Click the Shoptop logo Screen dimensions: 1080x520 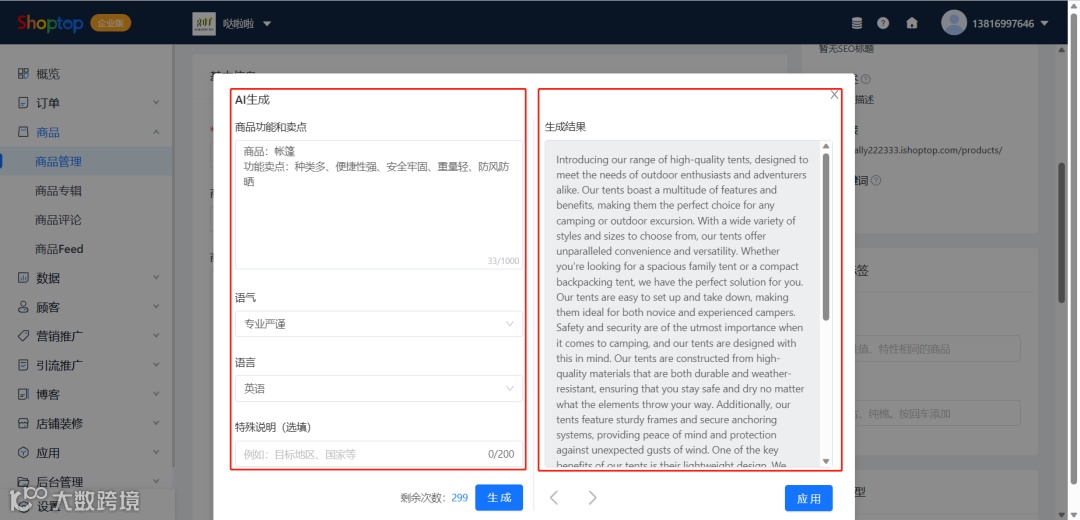point(50,23)
